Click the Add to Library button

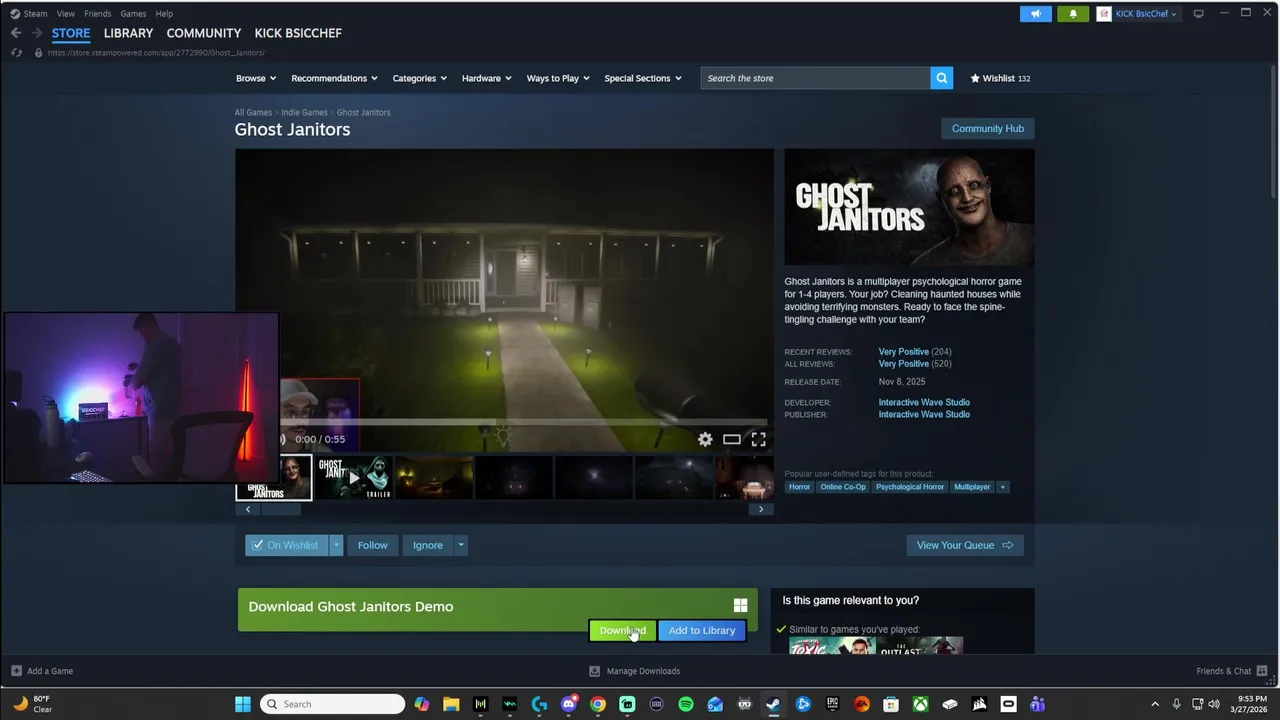coord(702,631)
